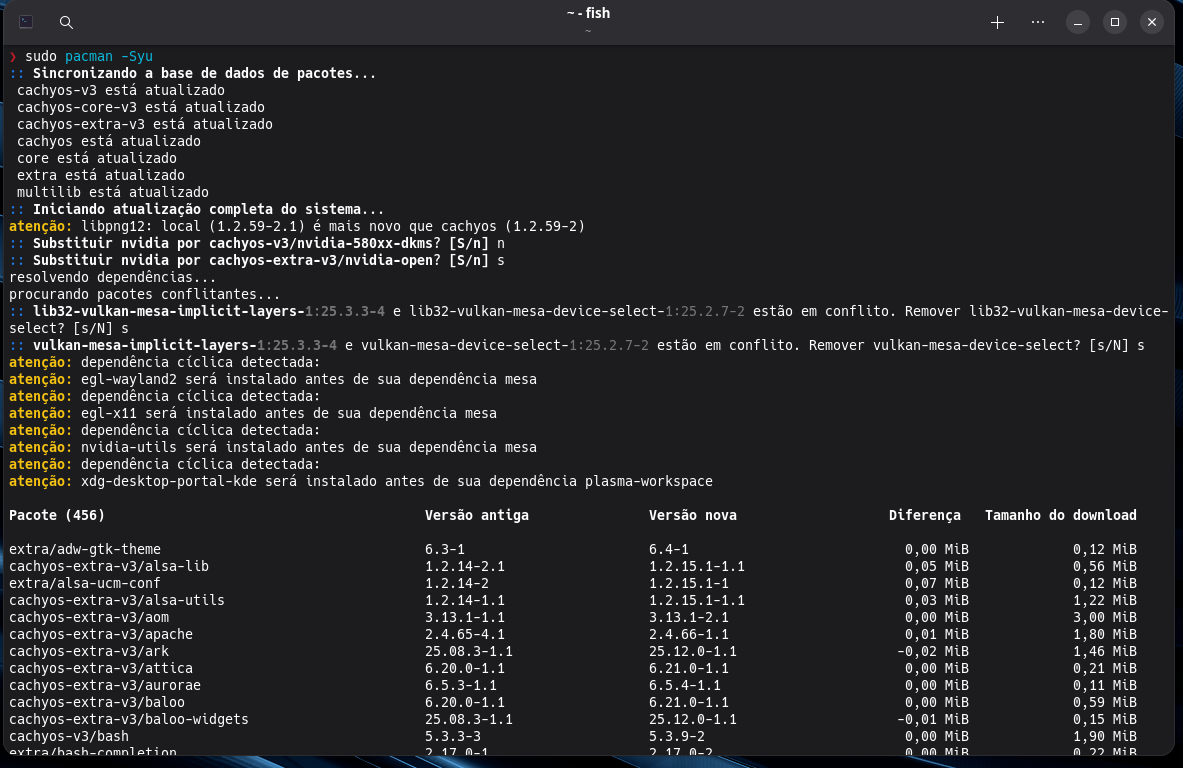Click the cachyos-extra-v3/apache package name

click(x=101, y=634)
